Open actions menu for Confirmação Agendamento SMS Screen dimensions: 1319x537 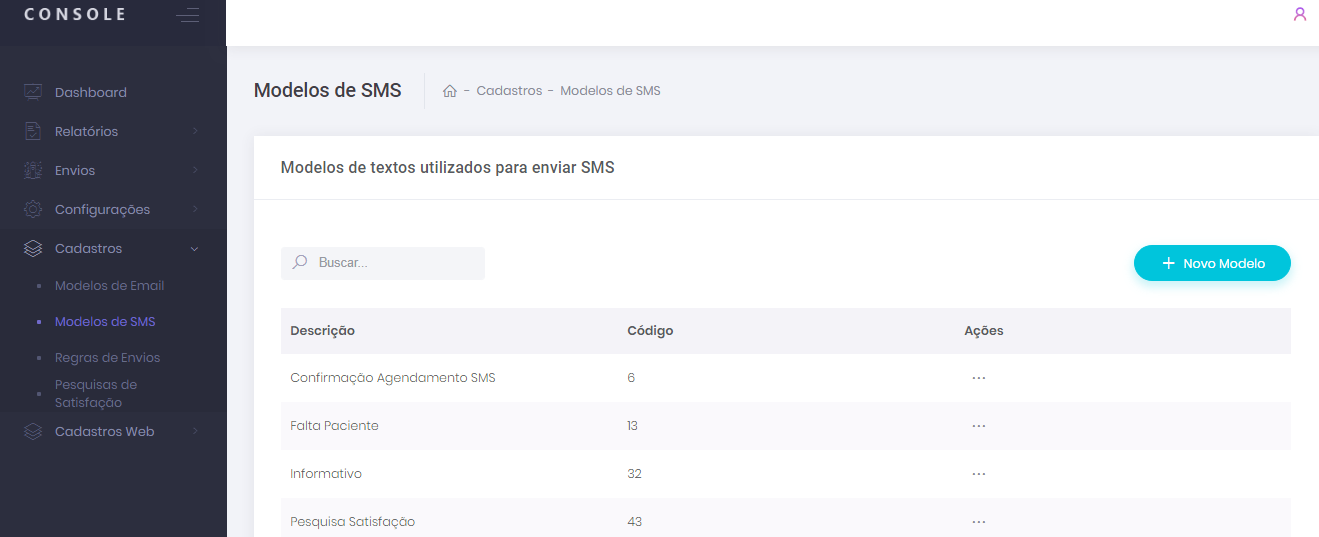tap(978, 378)
